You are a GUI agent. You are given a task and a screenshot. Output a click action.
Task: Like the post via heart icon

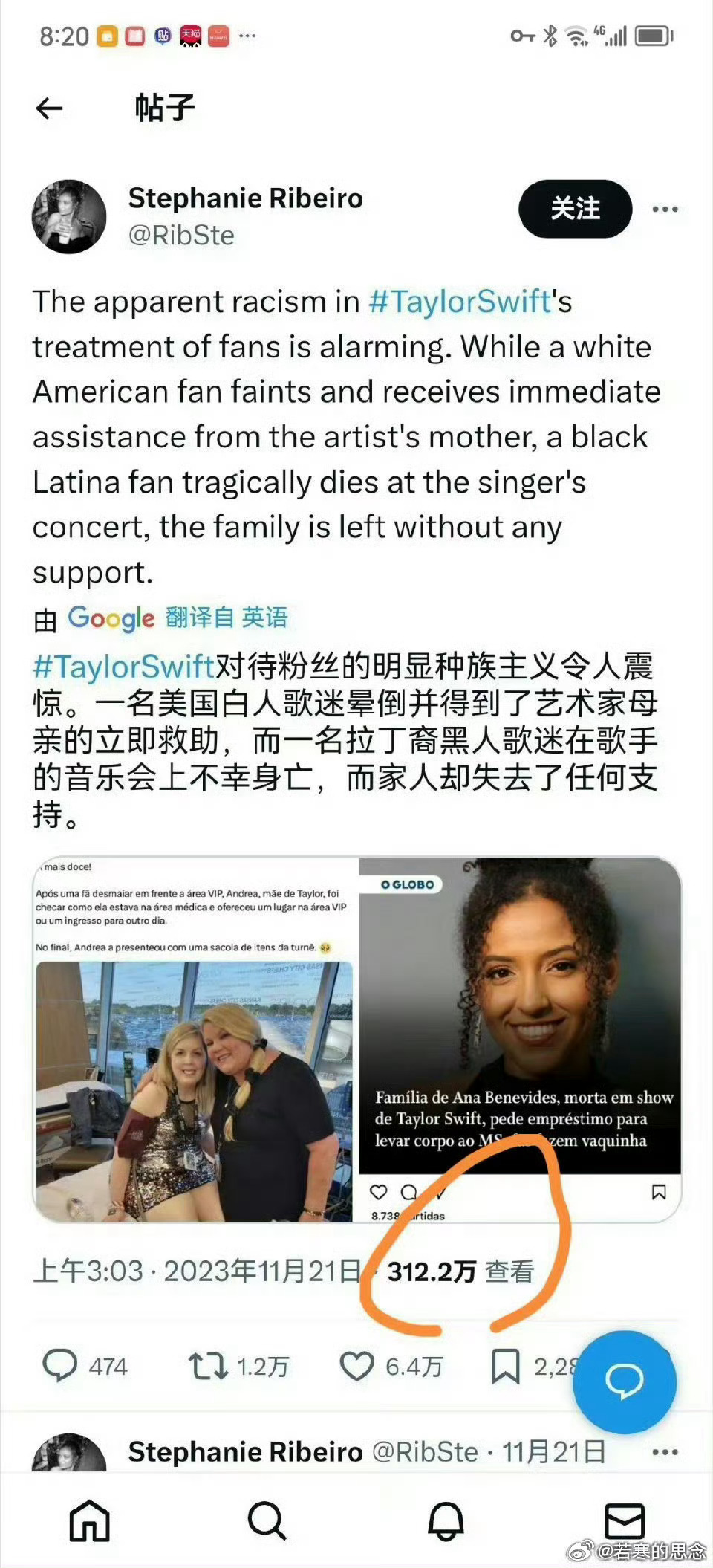[356, 1367]
